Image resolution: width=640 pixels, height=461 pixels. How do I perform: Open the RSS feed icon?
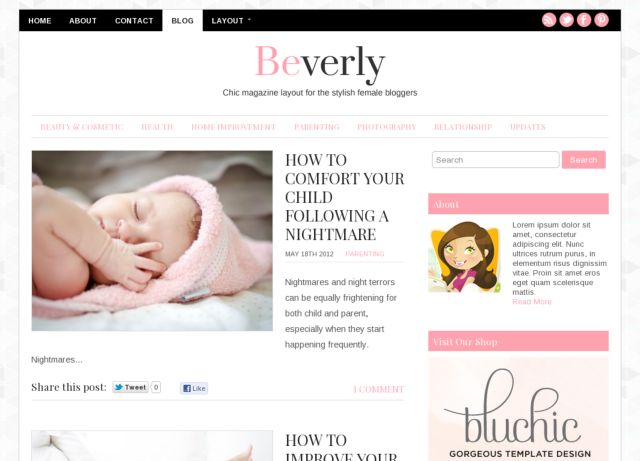(549, 20)
